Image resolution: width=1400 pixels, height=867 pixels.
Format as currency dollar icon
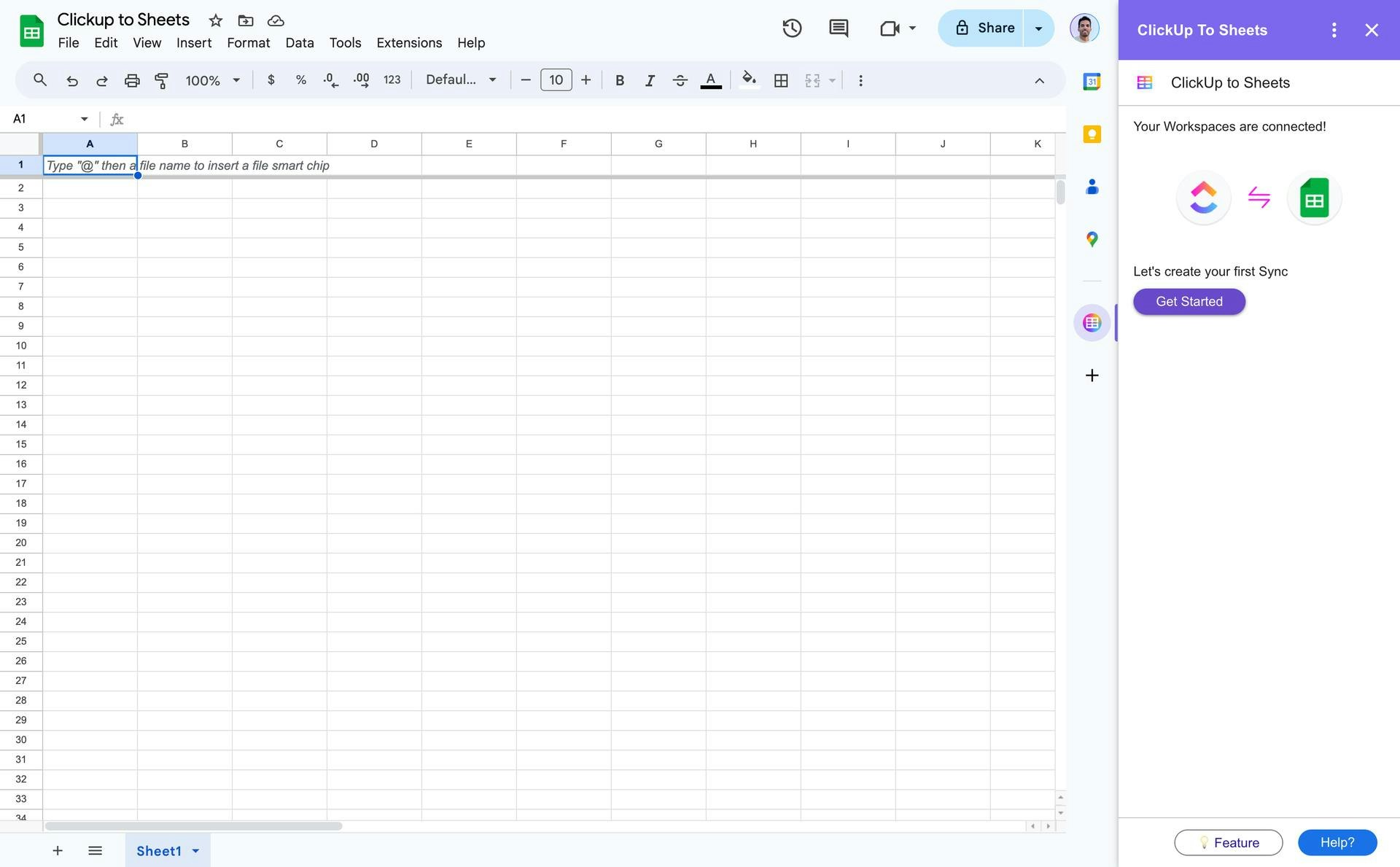271,80
